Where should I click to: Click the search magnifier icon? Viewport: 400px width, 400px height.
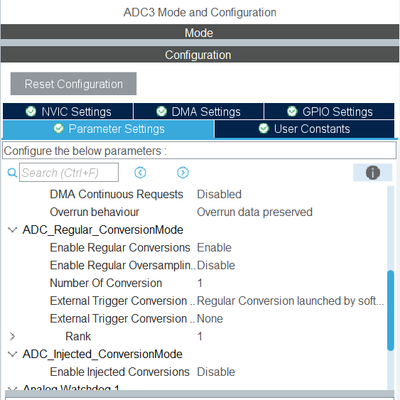[x=12, y=173]
